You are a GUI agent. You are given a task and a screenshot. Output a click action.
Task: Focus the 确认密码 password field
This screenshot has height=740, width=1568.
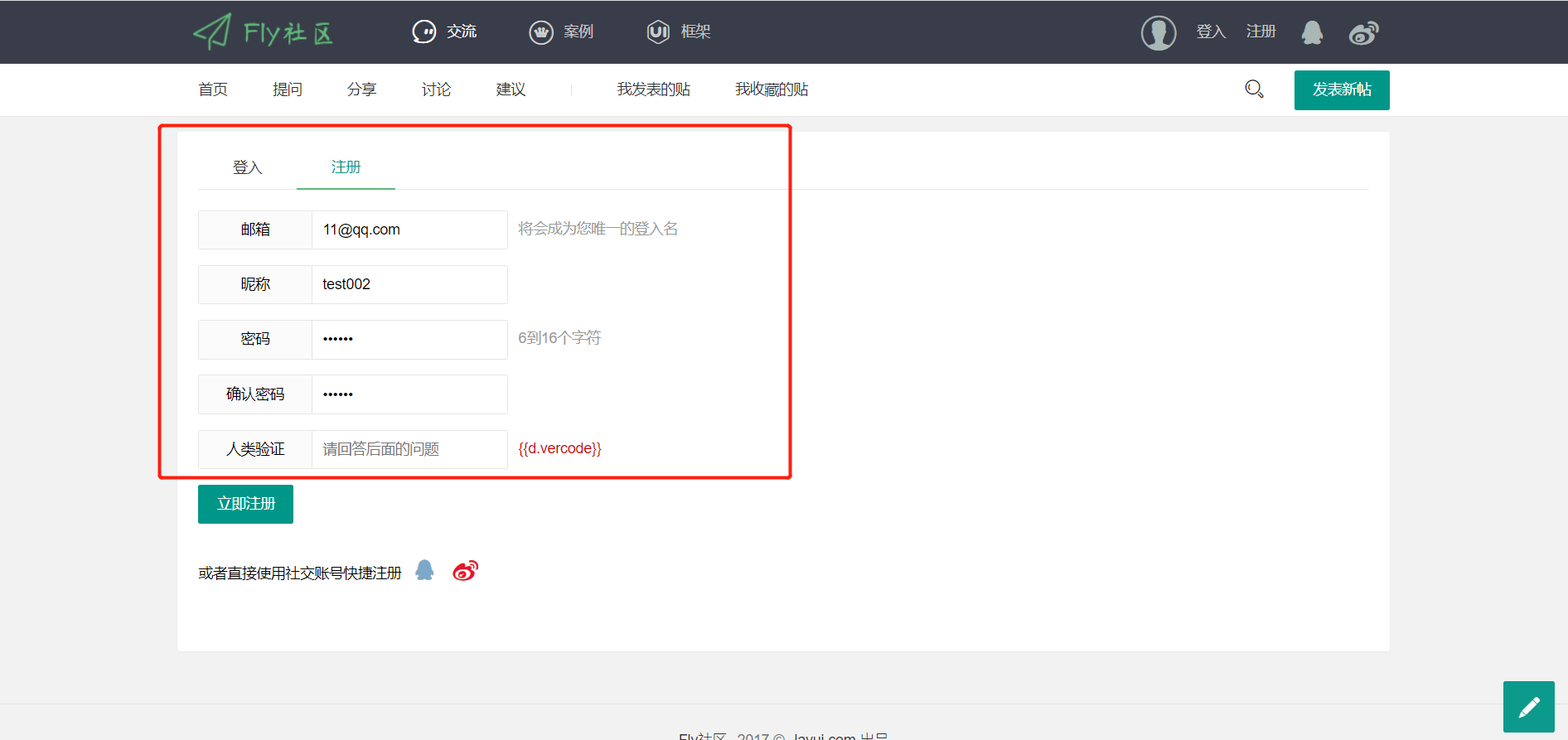(409, 394)
